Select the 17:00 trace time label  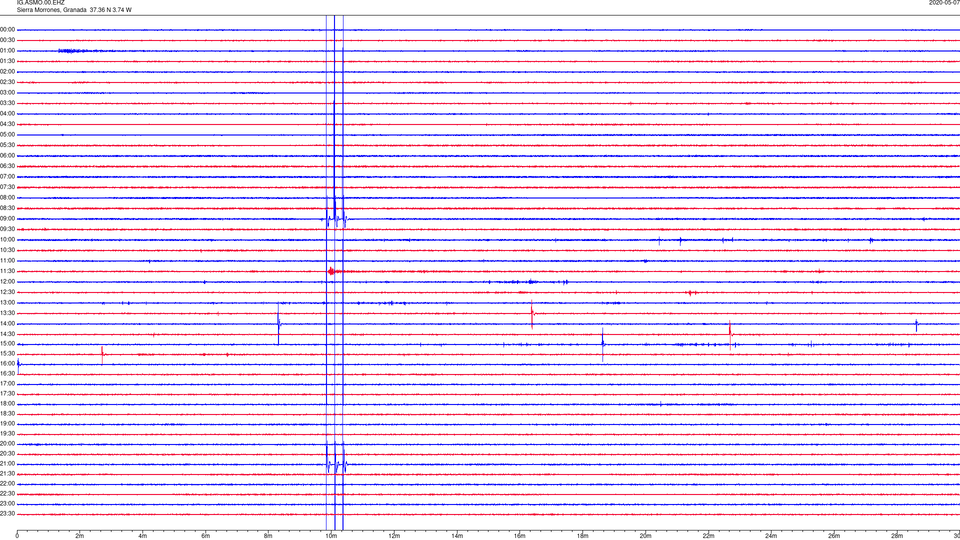coord(7,383)
